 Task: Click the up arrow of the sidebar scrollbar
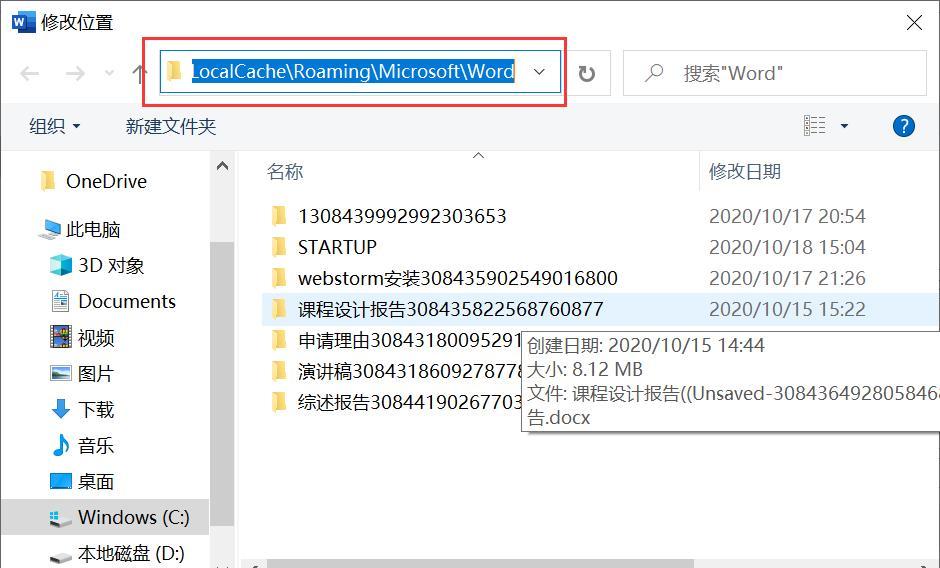[x=222, y=166]
